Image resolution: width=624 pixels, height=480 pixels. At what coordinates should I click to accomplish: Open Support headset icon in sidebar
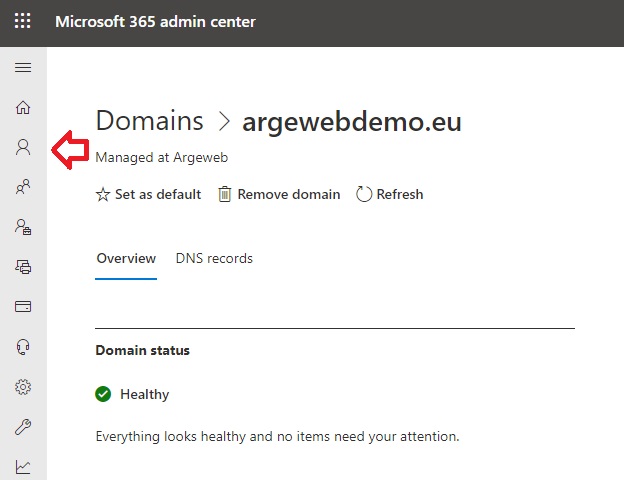pyautogui.click(x=23, y=347)
